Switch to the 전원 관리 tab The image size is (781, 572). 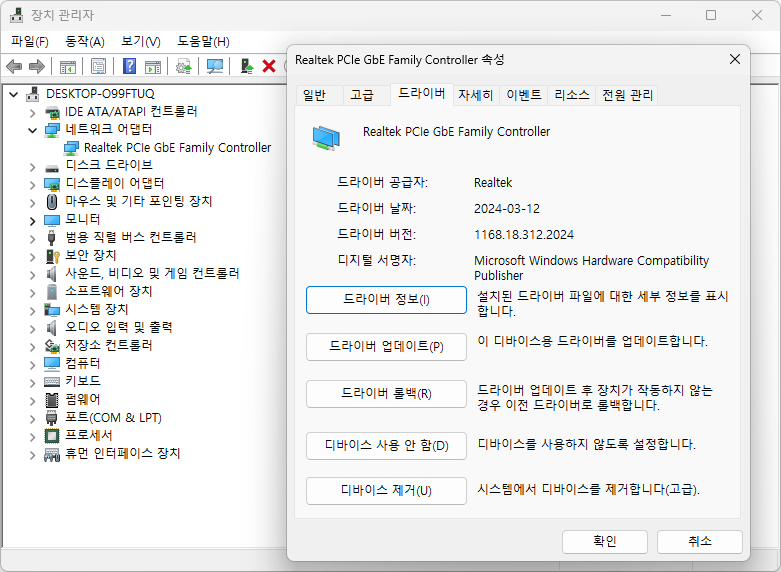pyautogui.click(x=627, y=95)
